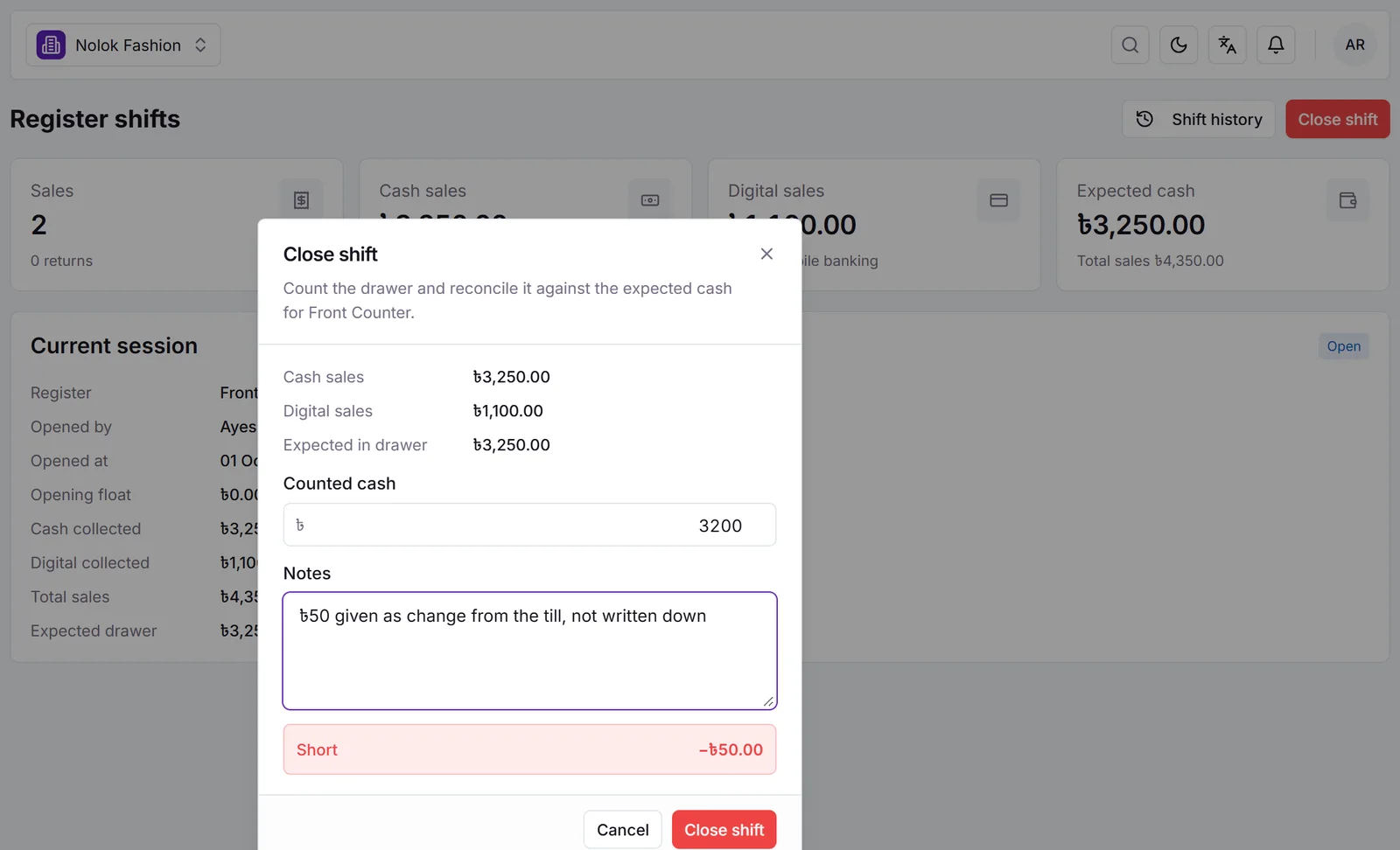Click the ৳3,250.00 Expected cash card amount
The height and width of the screenshot is (850, 1400).
point(1140,225)
